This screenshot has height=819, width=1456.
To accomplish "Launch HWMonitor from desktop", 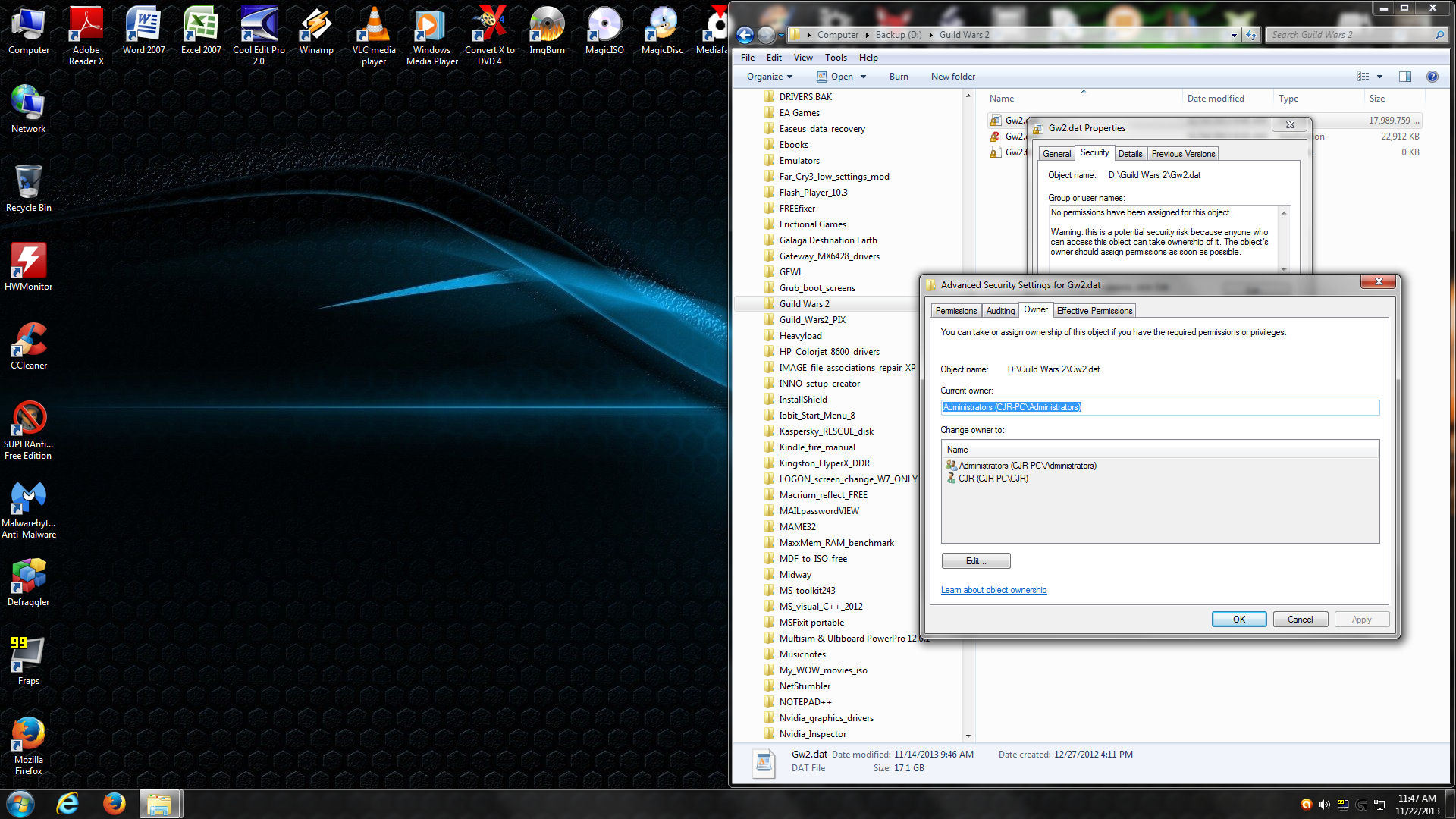I will [x=29, y=267].
